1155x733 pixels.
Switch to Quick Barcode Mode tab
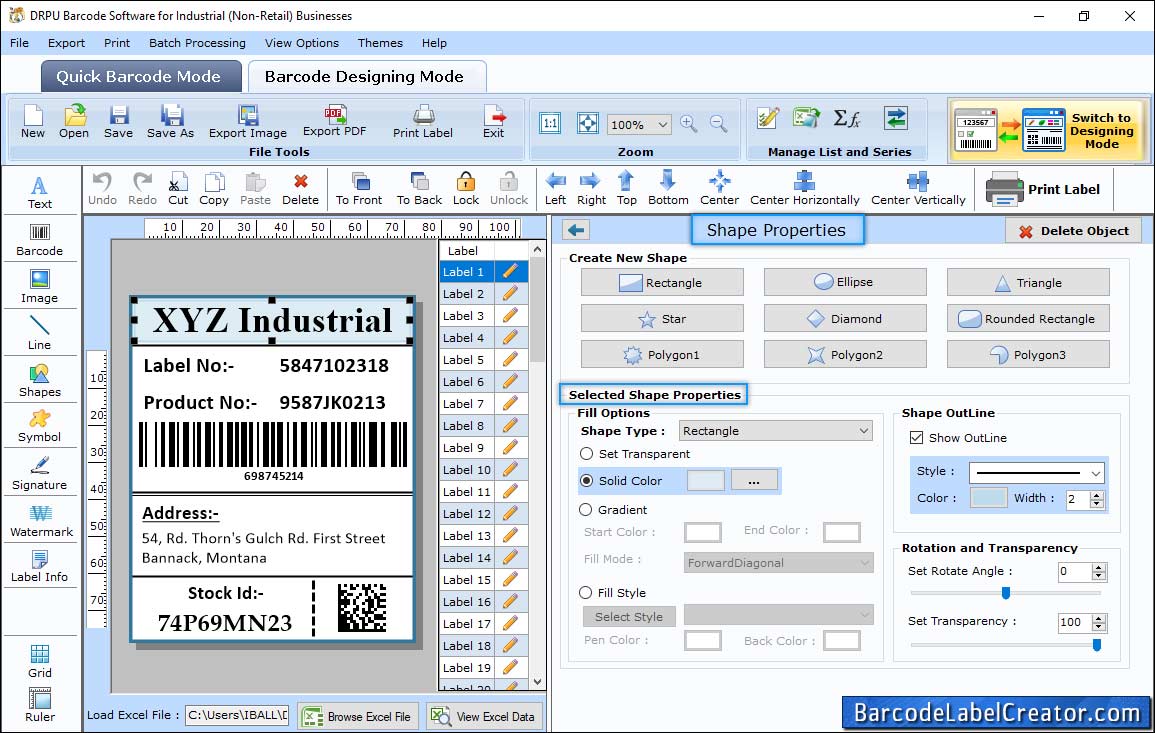pos(140,77)
